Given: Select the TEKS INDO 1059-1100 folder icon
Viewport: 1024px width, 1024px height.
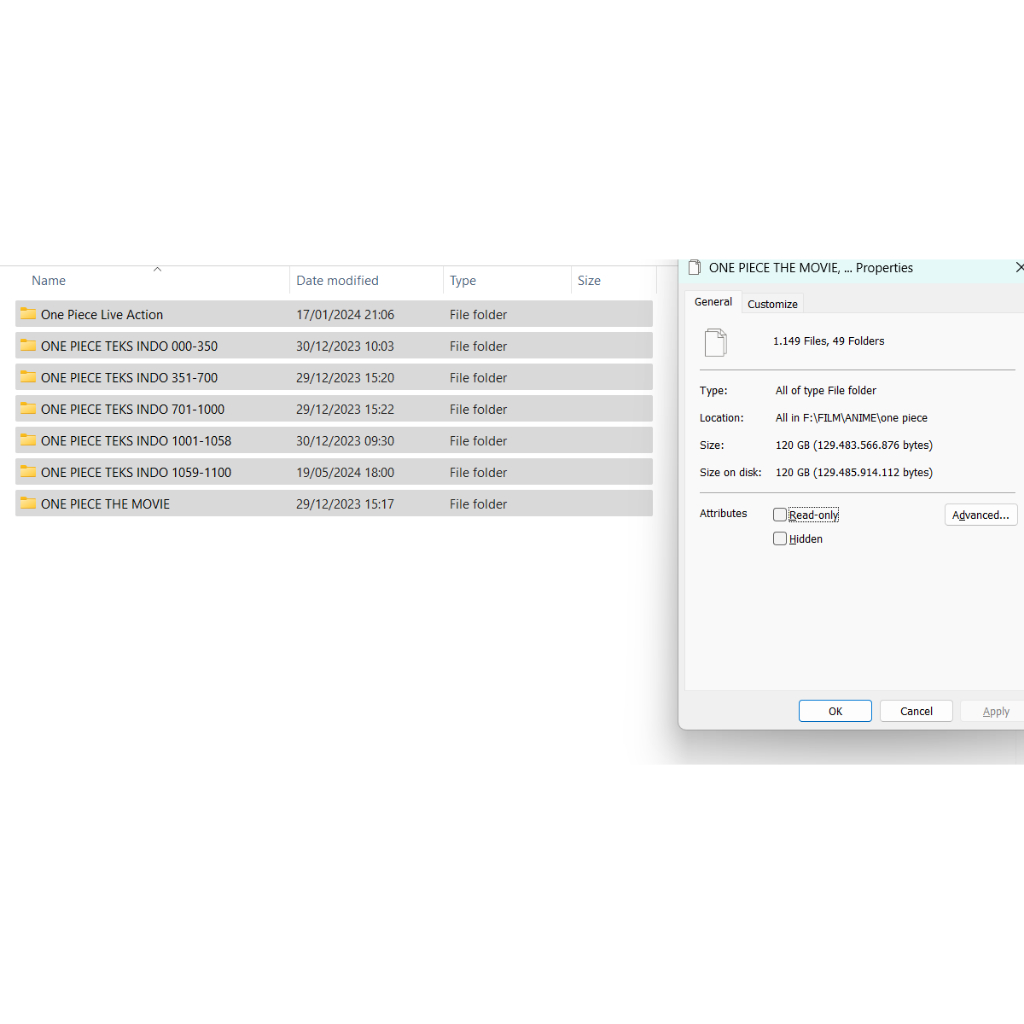Looking at the screenshot, I should click(28, 472).
